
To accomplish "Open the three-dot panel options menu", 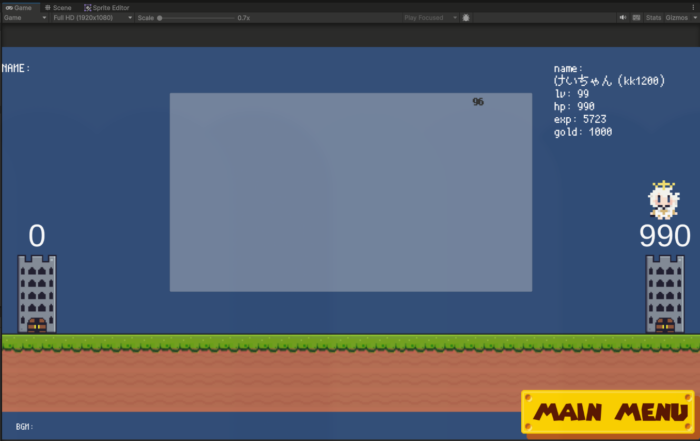I will click(x=694, y=7).
